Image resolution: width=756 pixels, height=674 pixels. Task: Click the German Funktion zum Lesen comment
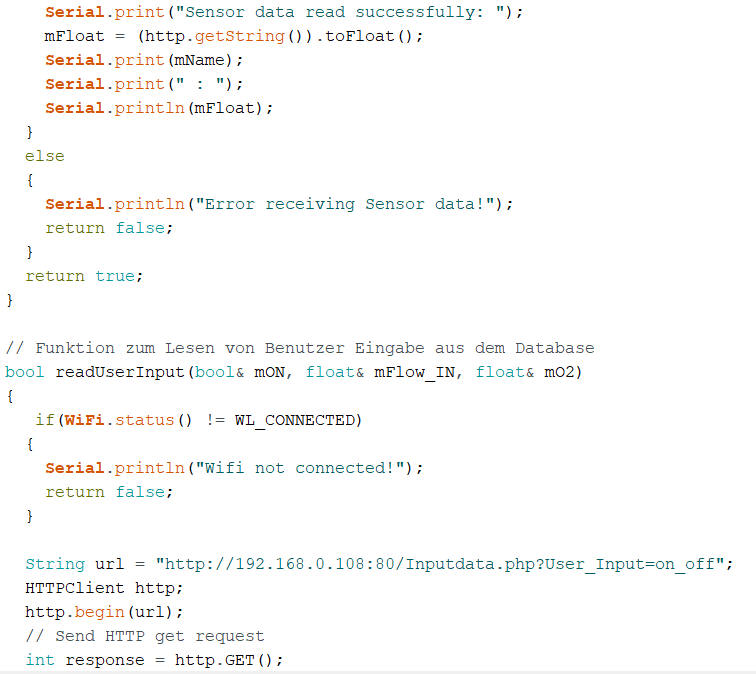coord(299,348)
